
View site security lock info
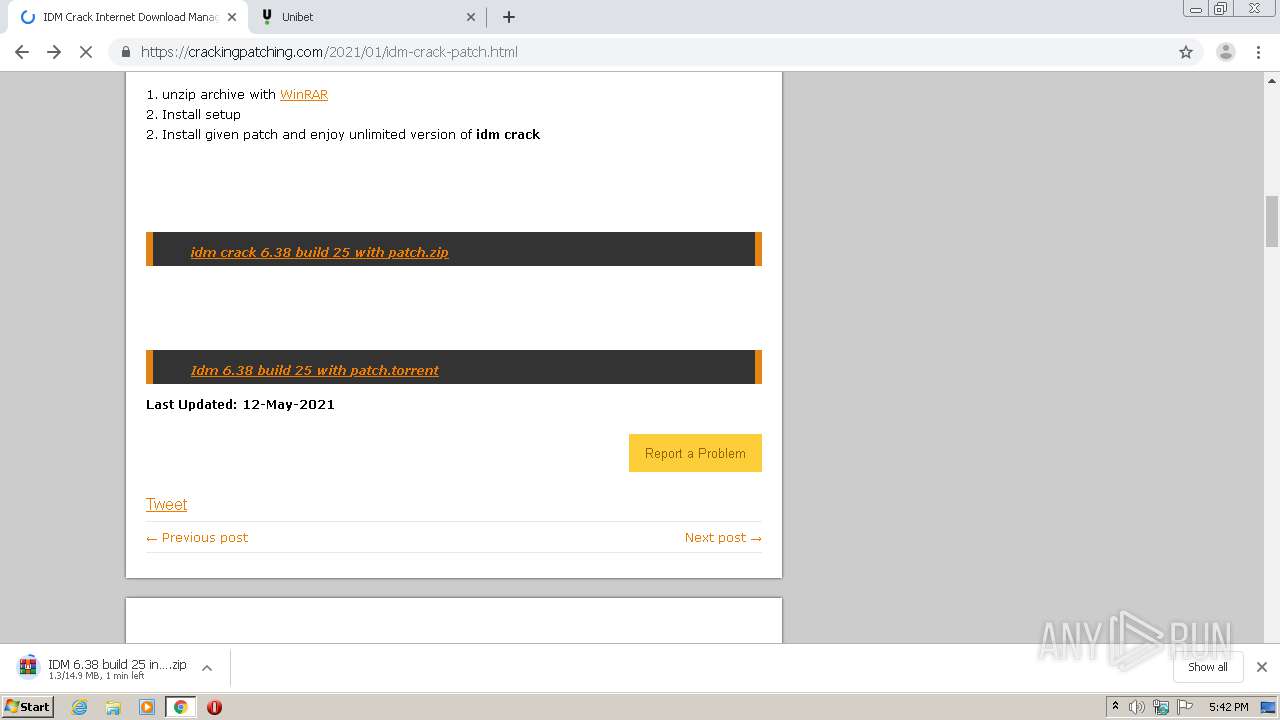[x=126, y=52]
